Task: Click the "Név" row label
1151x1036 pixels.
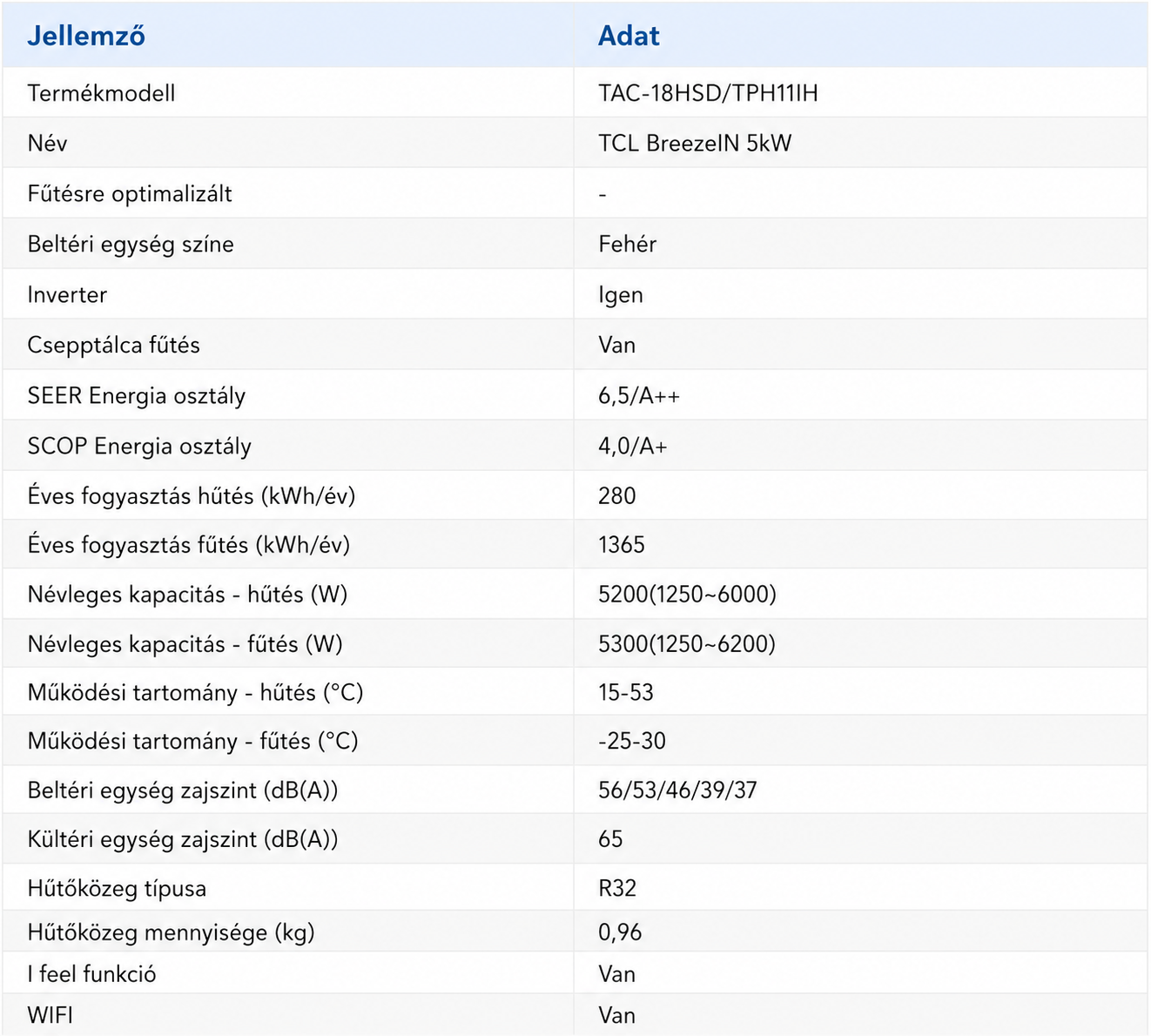Action: [x=47, y=143]
